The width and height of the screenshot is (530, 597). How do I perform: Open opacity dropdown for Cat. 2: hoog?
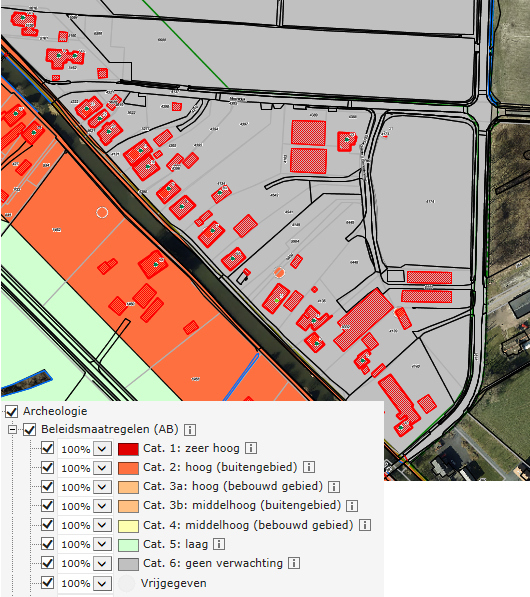(102, 468)
